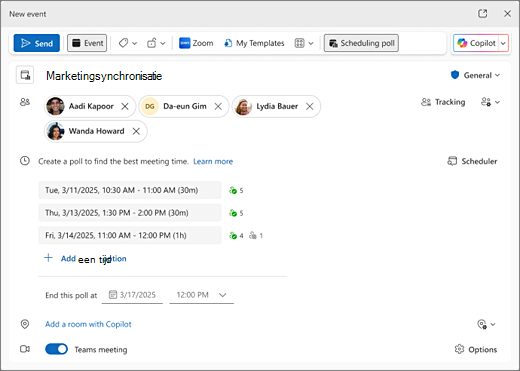Image resolution: width=520 pixels, height=371 pixels.
Task: Expand the categorize tag dropdown arrow
Action: tap(135, 43)
